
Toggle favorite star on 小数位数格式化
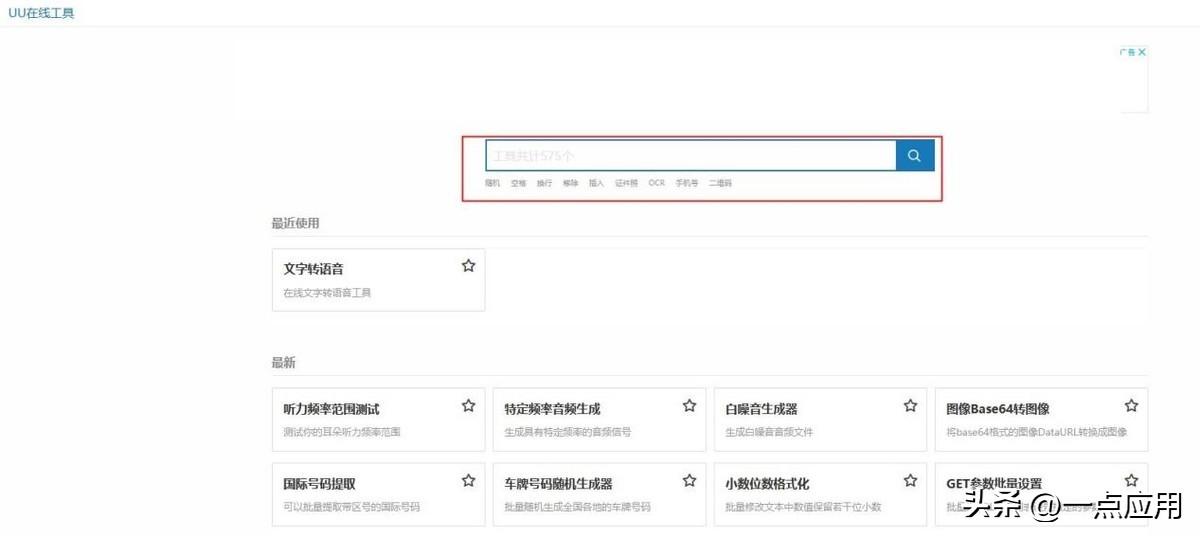click(x=910, y=481)
